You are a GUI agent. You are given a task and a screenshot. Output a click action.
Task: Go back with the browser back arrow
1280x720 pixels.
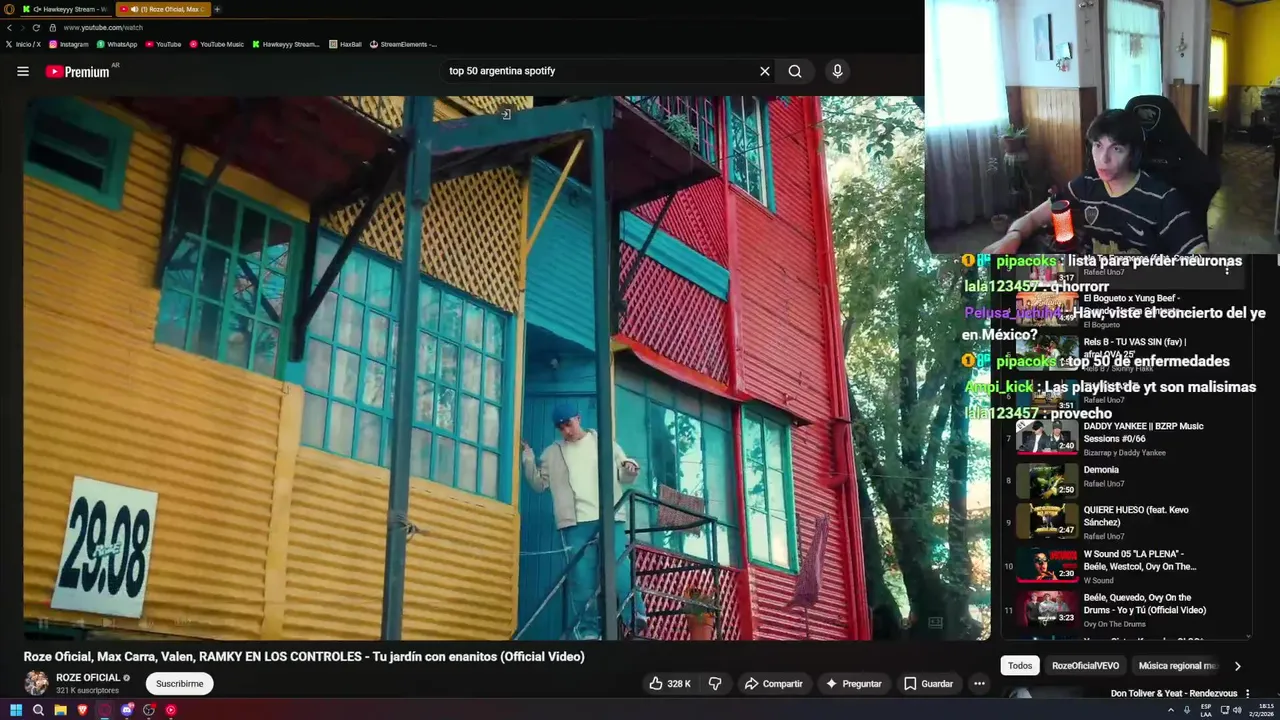click(x=9, y=28)
